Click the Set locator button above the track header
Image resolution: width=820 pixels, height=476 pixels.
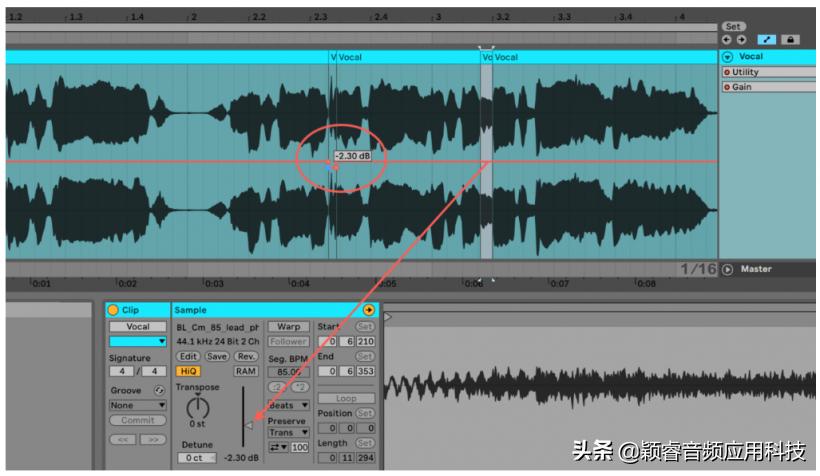[x=733, y=26]
